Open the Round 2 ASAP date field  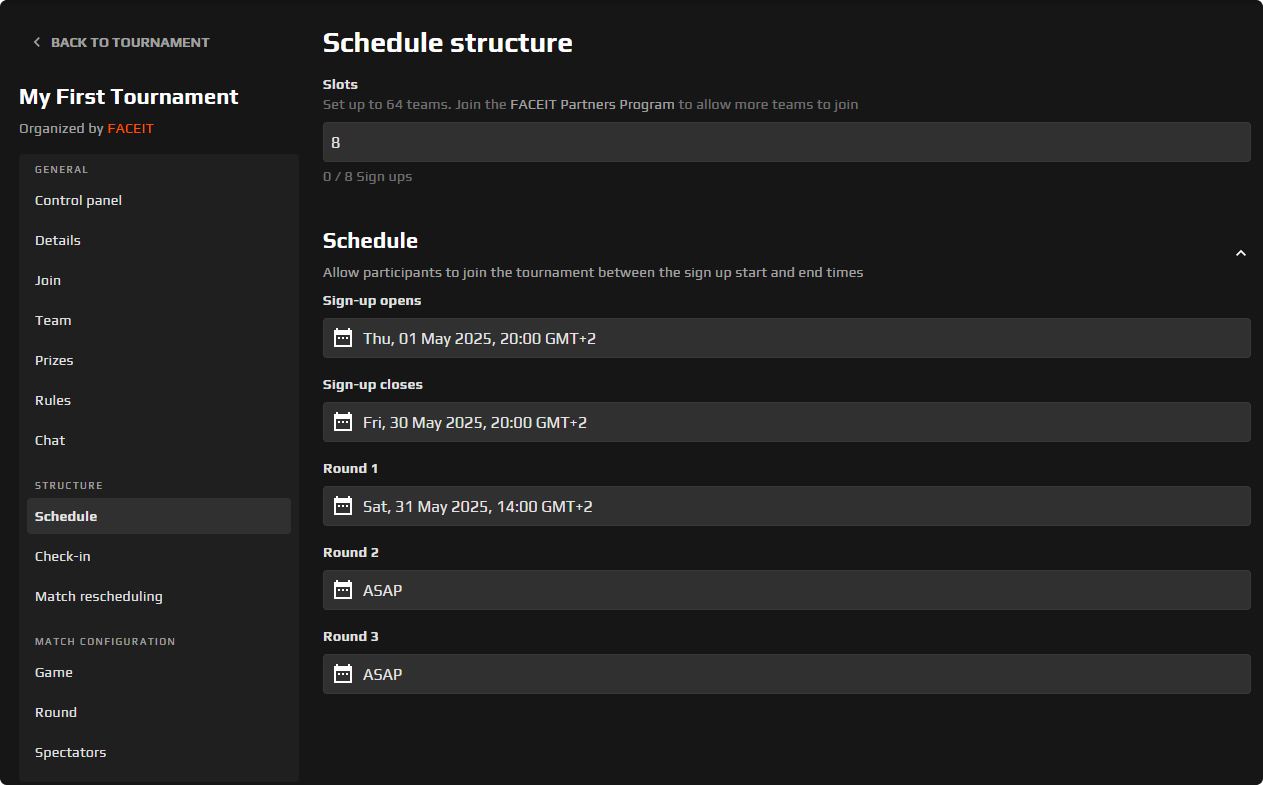(x=786, y=590)
